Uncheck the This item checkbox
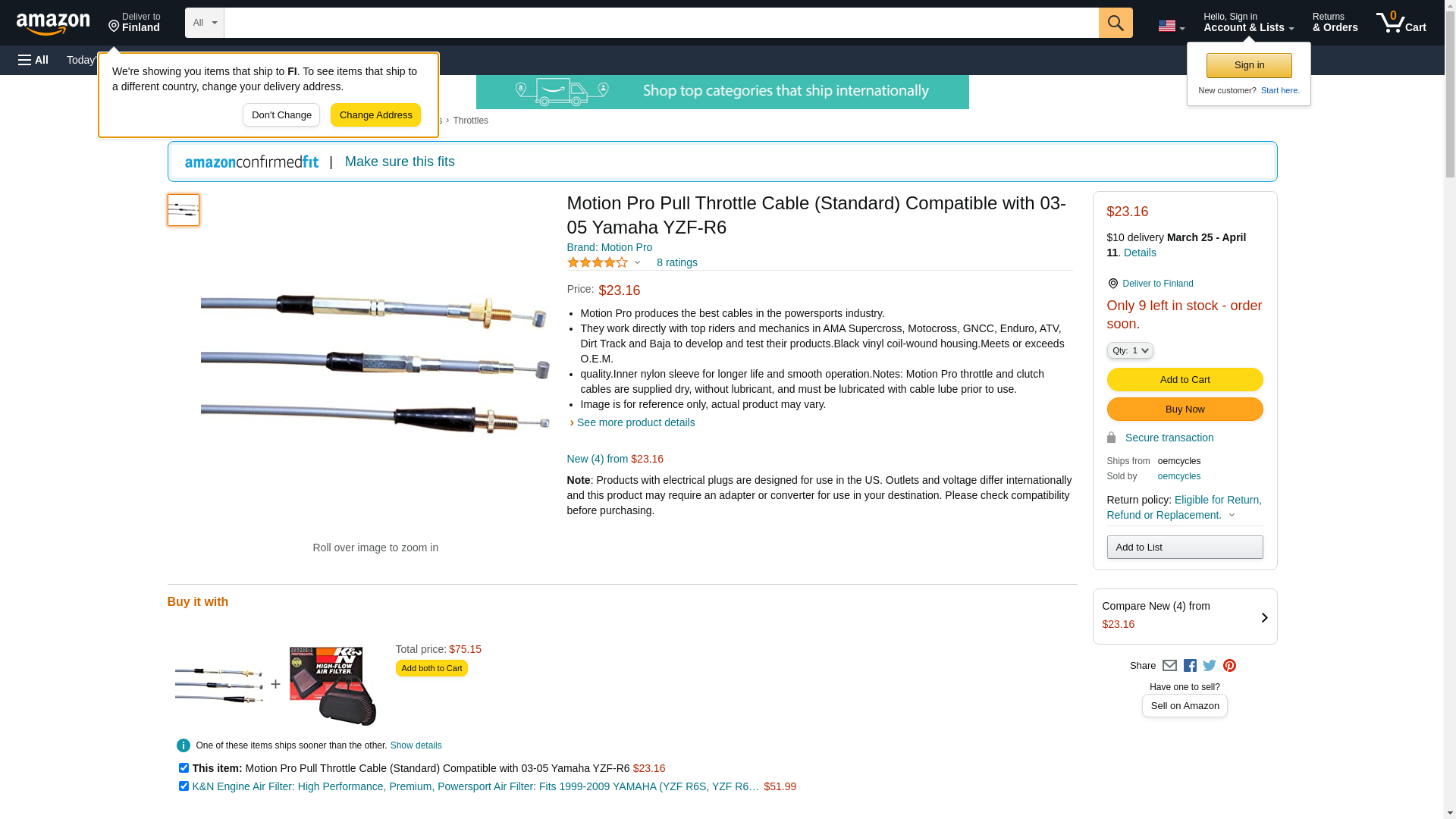Screen dimensions: 1456x819 tap(184, 768)
